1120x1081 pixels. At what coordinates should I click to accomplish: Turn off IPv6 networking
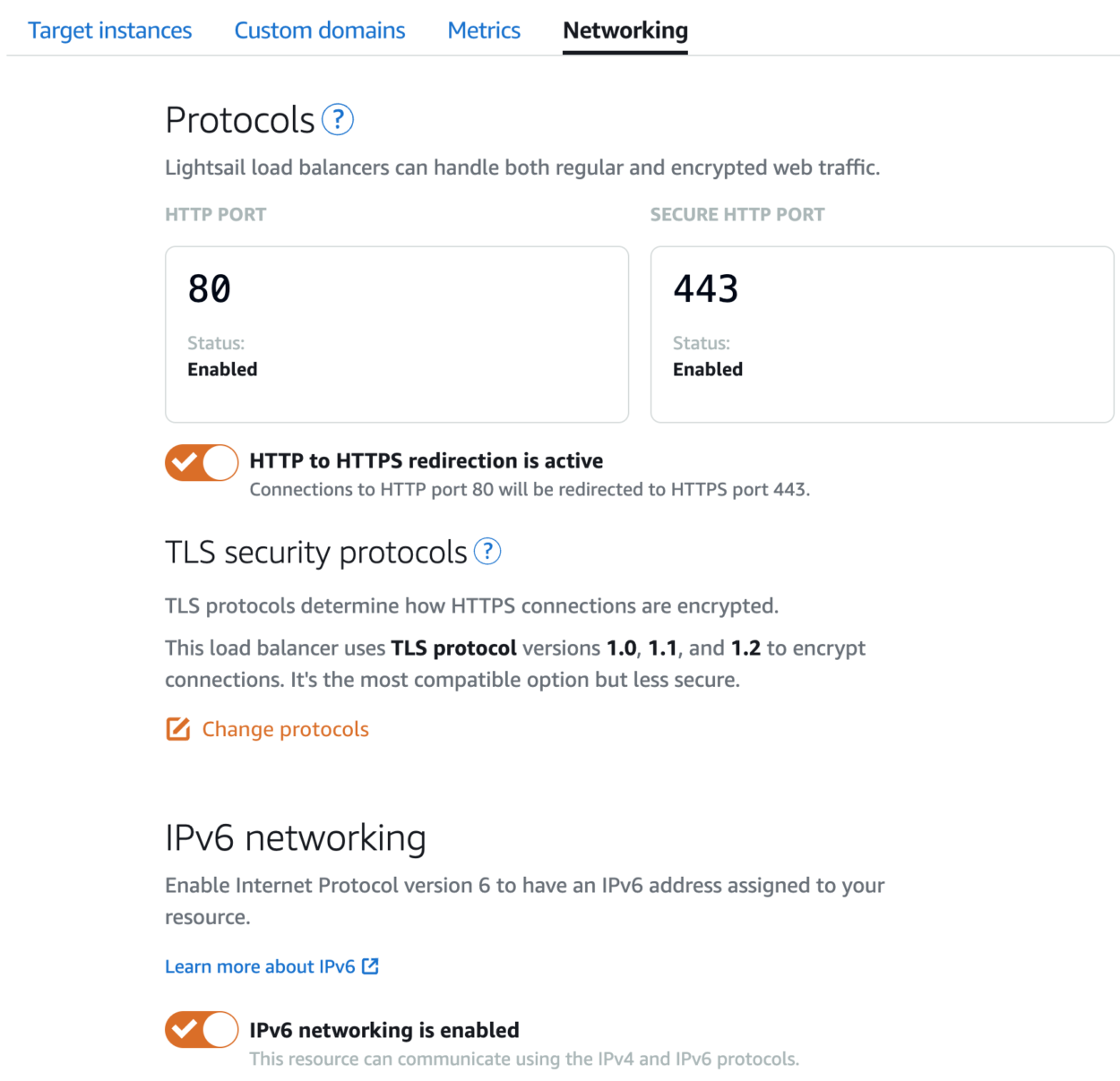(201, 1030)
